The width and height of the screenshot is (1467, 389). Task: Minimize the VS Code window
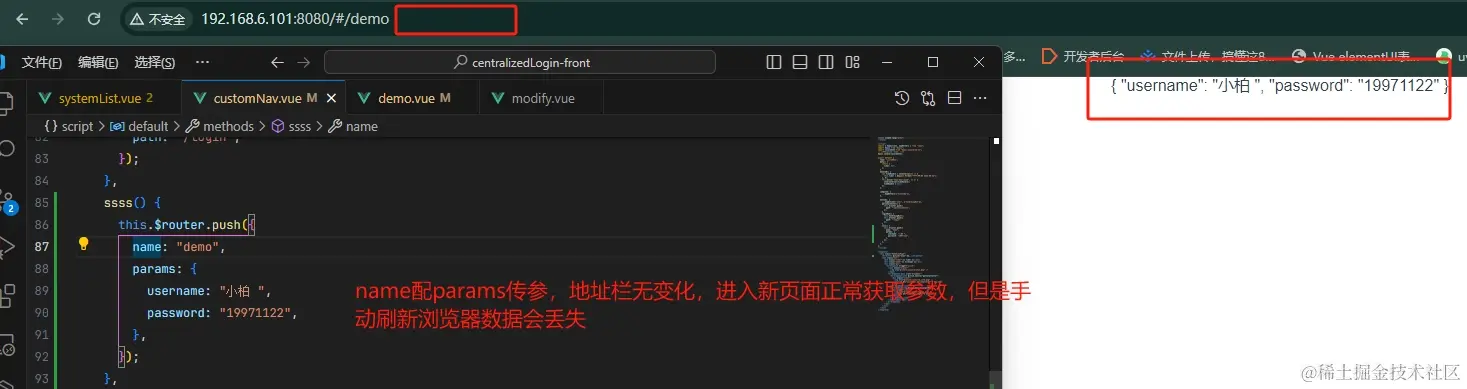tap(886, 62)
